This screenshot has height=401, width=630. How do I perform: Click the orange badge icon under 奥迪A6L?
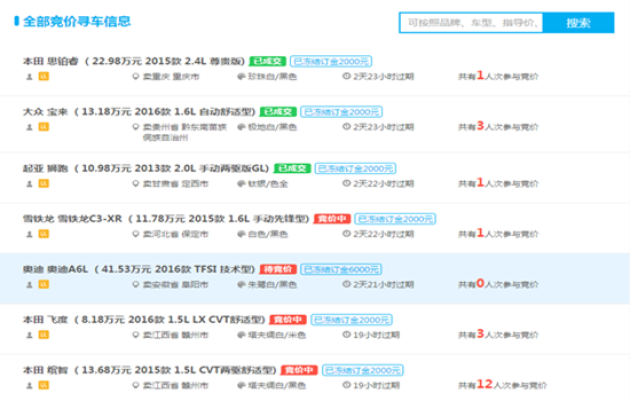coord(43,284)
